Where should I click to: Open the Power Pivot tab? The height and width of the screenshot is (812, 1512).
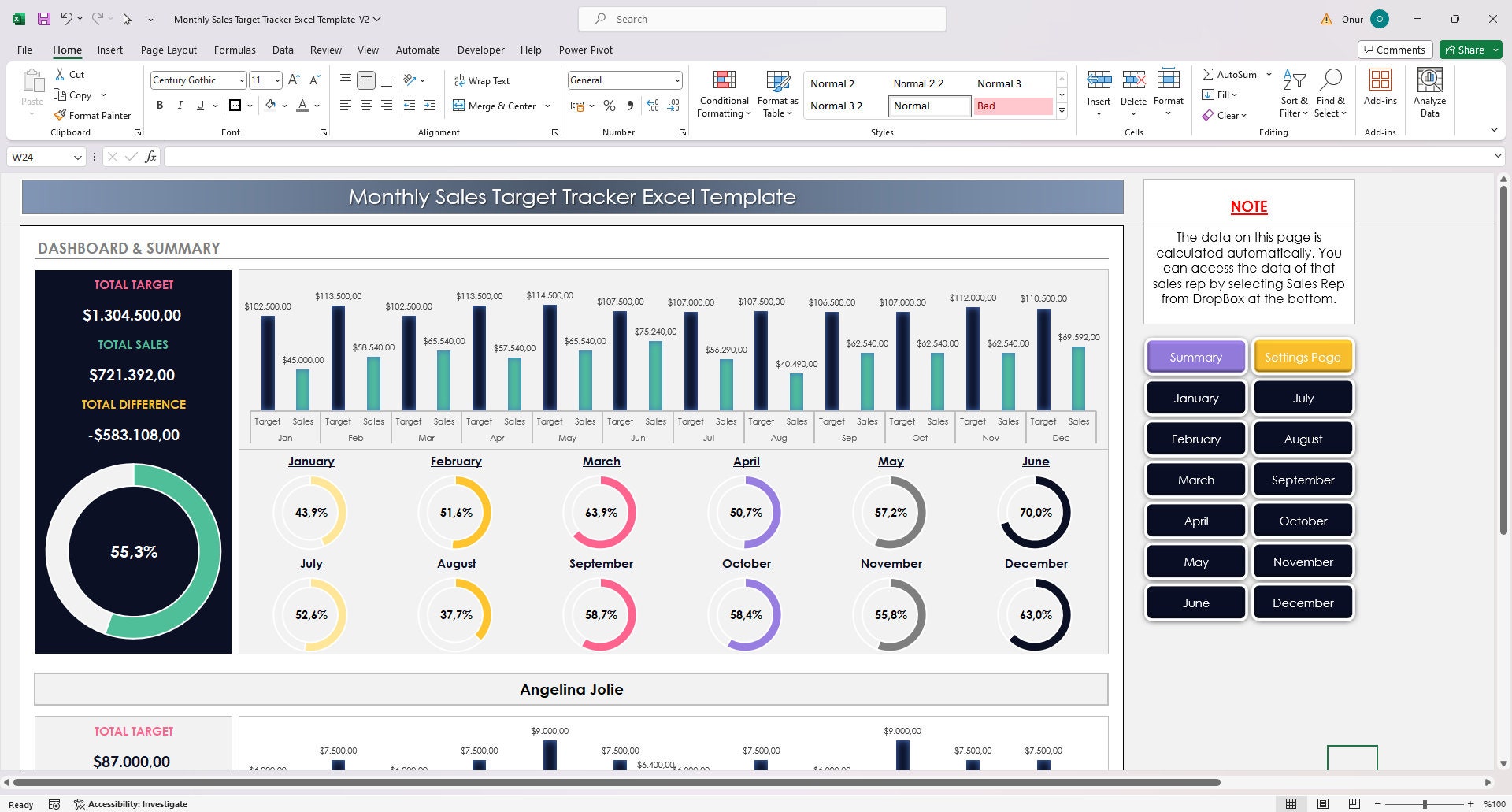[585, 50]
